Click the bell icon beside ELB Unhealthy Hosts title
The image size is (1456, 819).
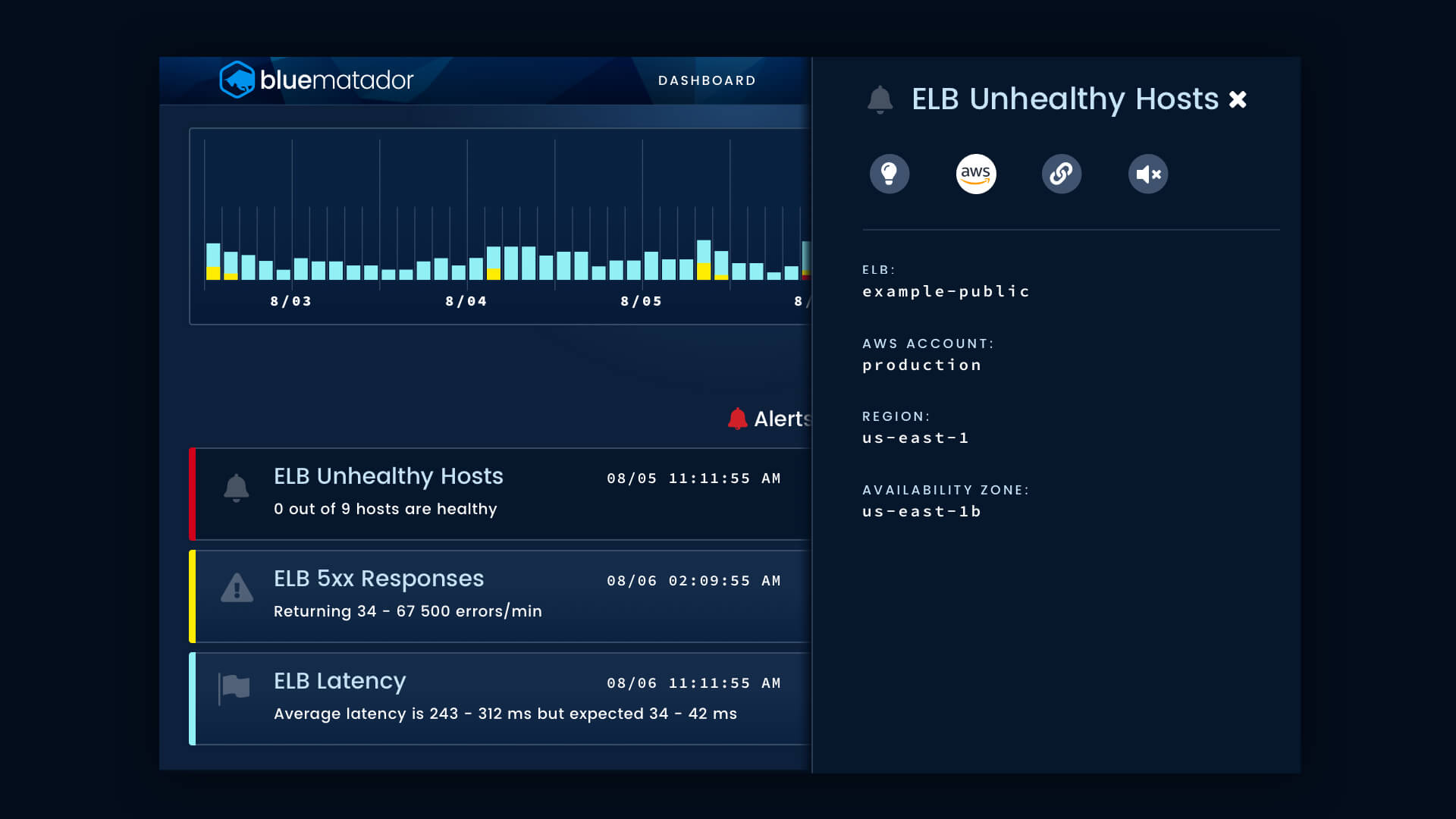click(x=880, y=99)
